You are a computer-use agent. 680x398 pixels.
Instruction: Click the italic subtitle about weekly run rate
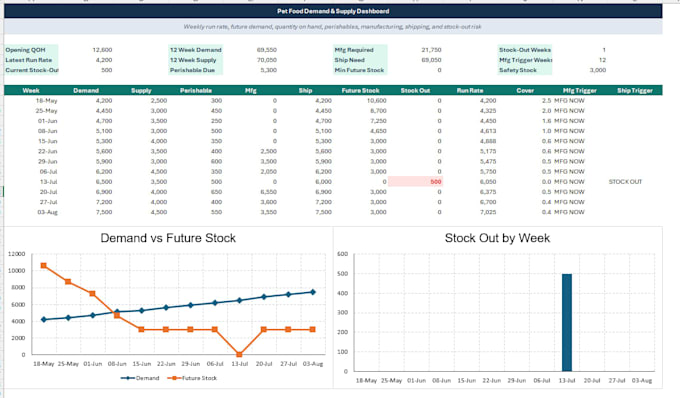pyautogui.click(x=332, y=27)
